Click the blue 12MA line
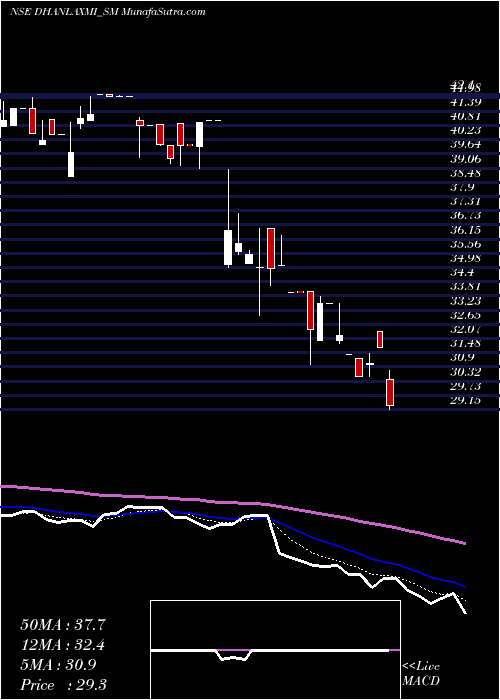 tap(312, 537)
